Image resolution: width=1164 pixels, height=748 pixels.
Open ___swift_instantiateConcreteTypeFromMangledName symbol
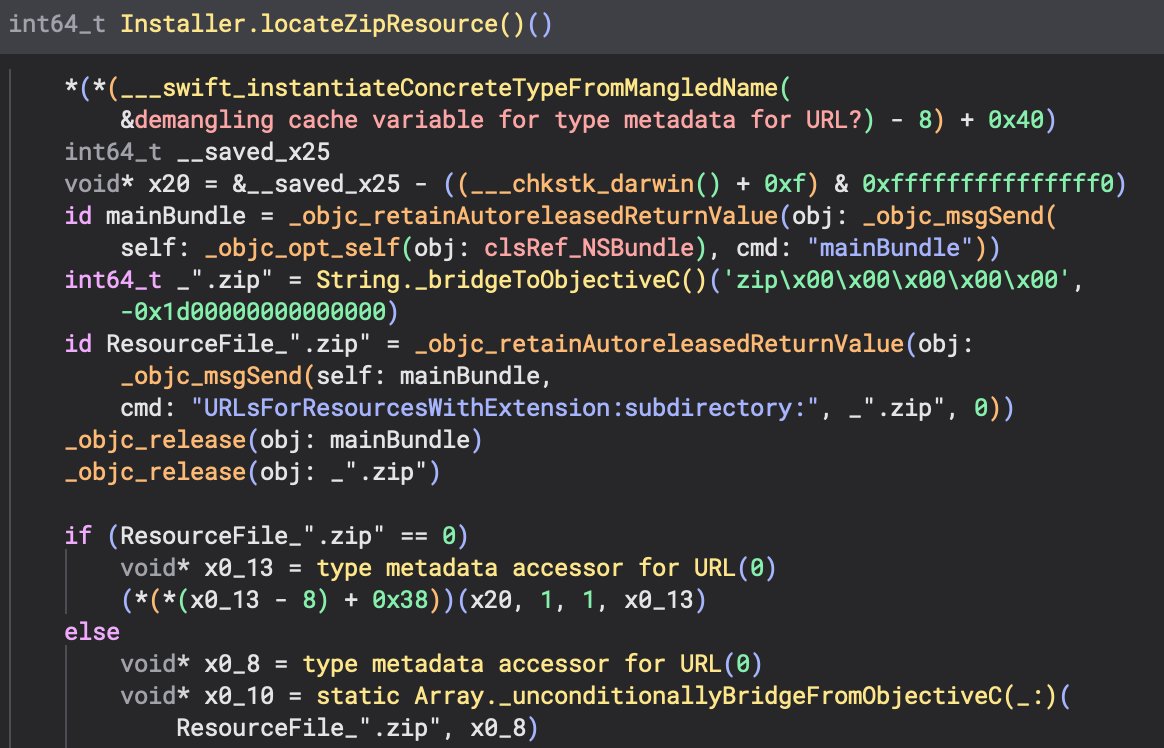446,91
